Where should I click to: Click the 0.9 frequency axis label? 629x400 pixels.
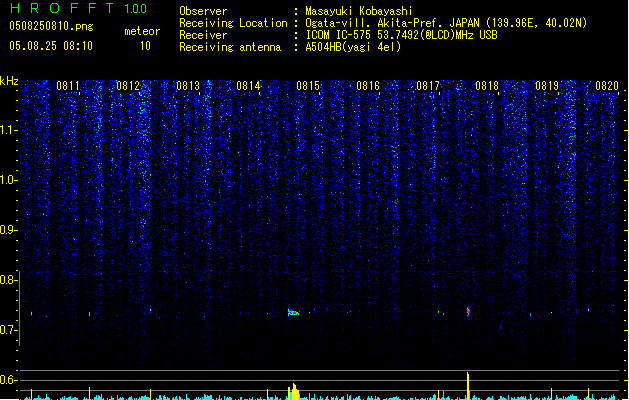[x=9, y=230]
